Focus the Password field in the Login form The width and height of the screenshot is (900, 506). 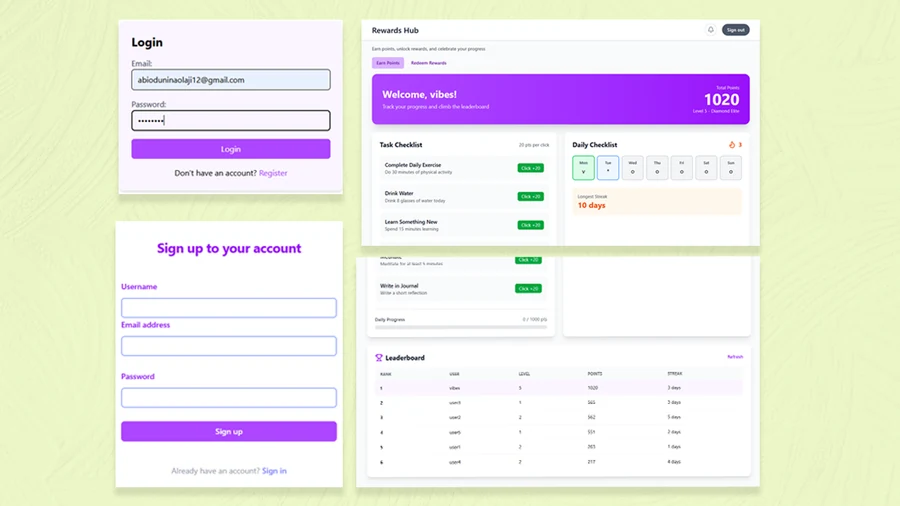click(x=231, y=120)
